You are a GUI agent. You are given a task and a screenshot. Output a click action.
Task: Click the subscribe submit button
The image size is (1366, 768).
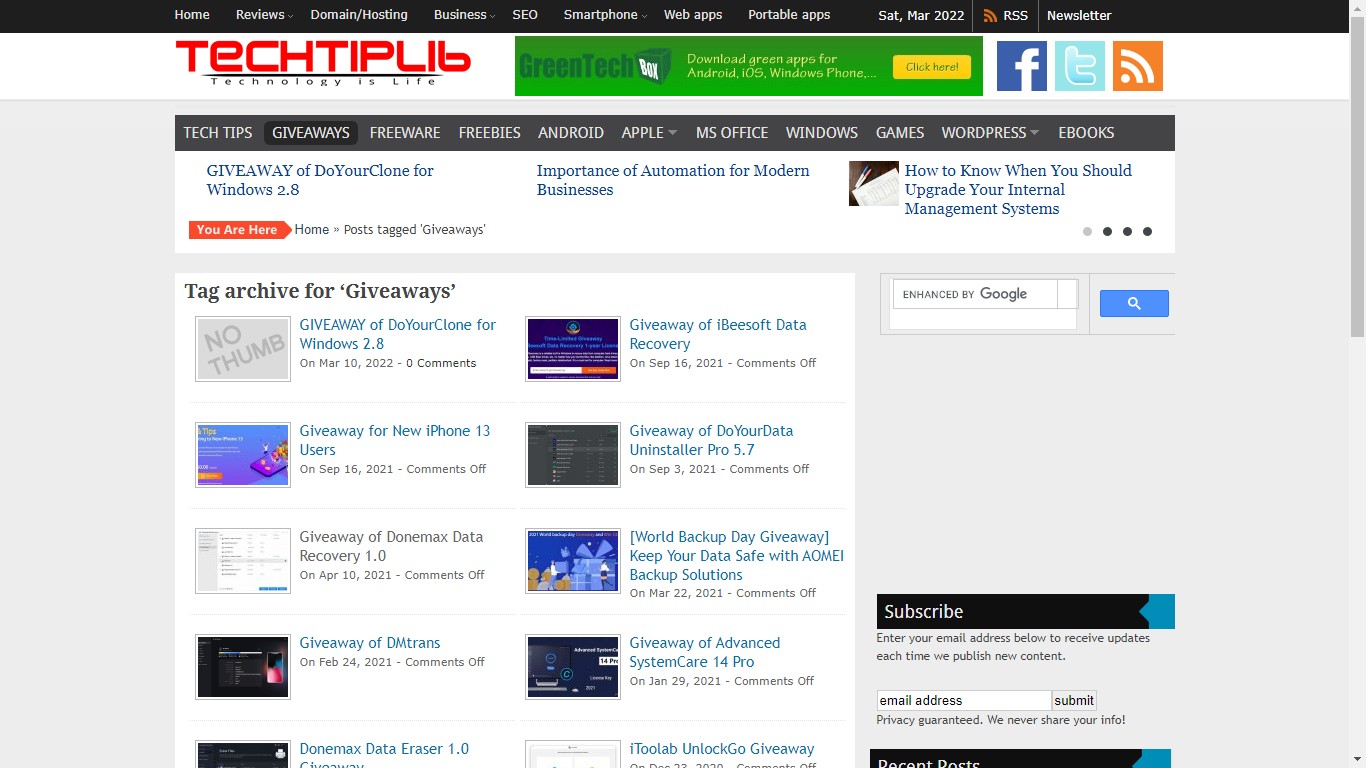[1074, 700]
